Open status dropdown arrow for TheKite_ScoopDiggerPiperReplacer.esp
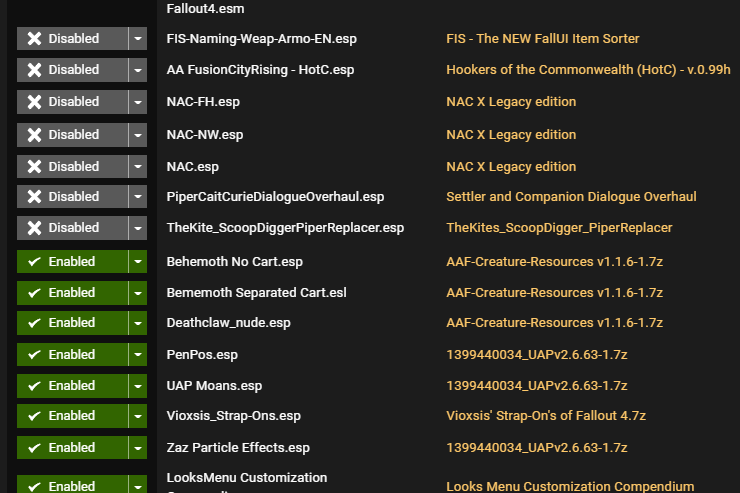 (x=138, y=228)
